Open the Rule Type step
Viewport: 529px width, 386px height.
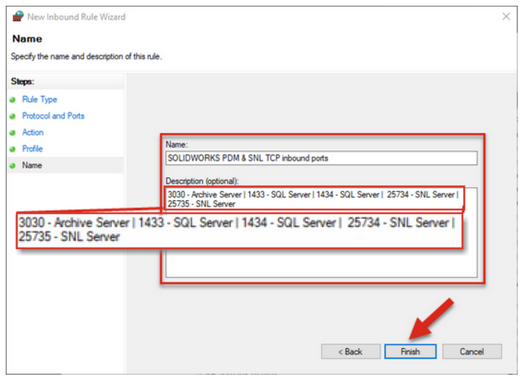(x=39, y=100)
